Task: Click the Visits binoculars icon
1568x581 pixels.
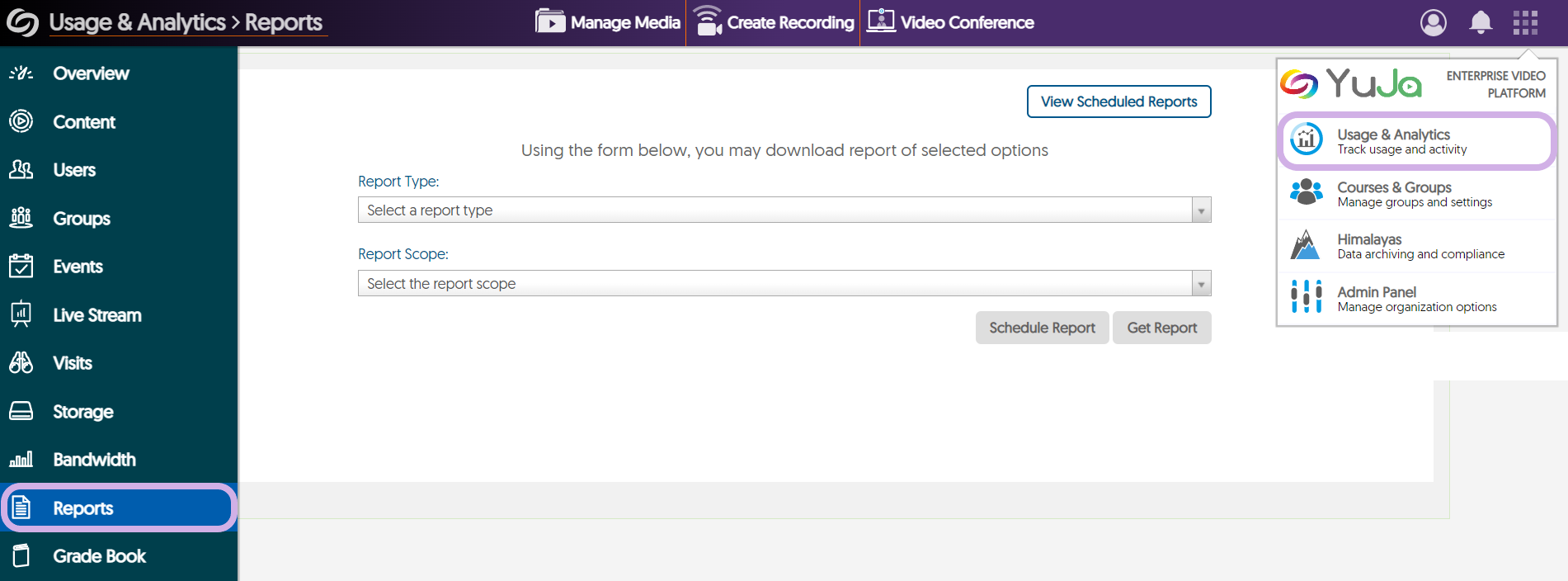Action: (21, 362)
